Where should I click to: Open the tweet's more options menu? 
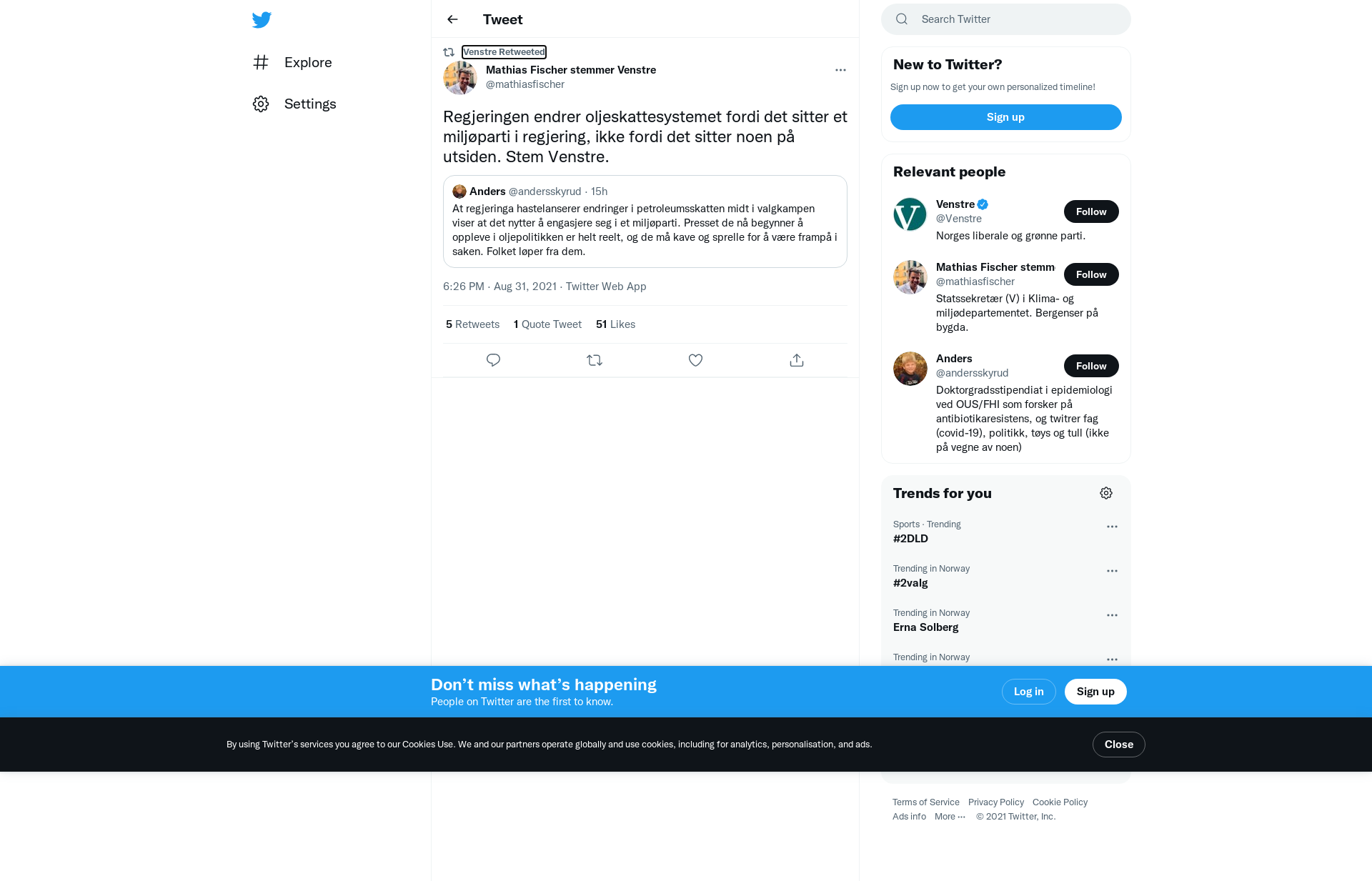840,70
